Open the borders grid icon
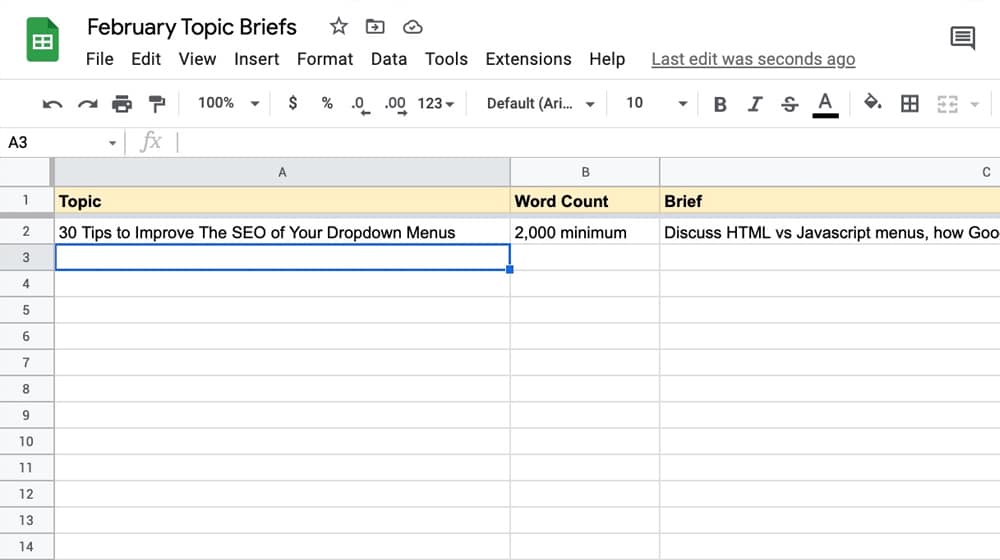 click(x=910, y=103)
